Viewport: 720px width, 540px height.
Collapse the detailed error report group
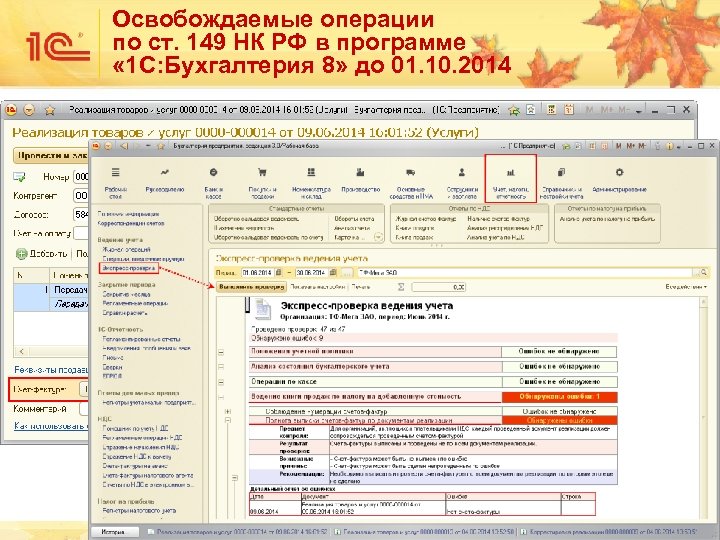pos(235,478)
